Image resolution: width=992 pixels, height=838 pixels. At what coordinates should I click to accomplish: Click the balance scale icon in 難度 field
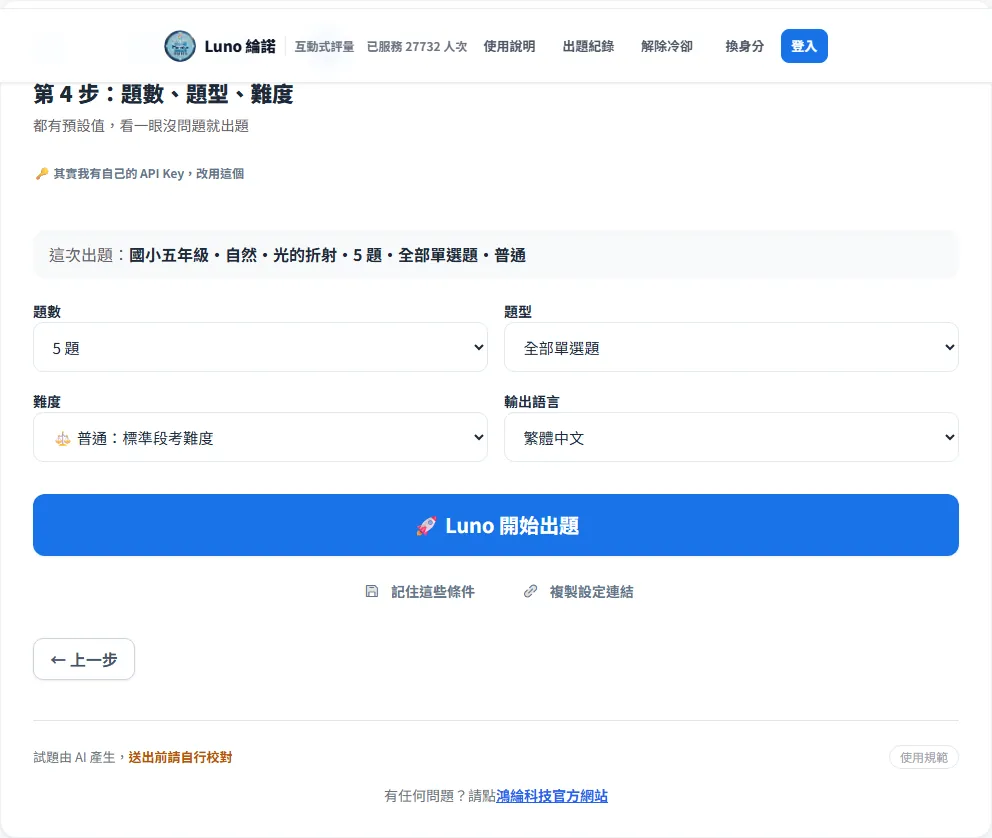click(x=63, y=438)
